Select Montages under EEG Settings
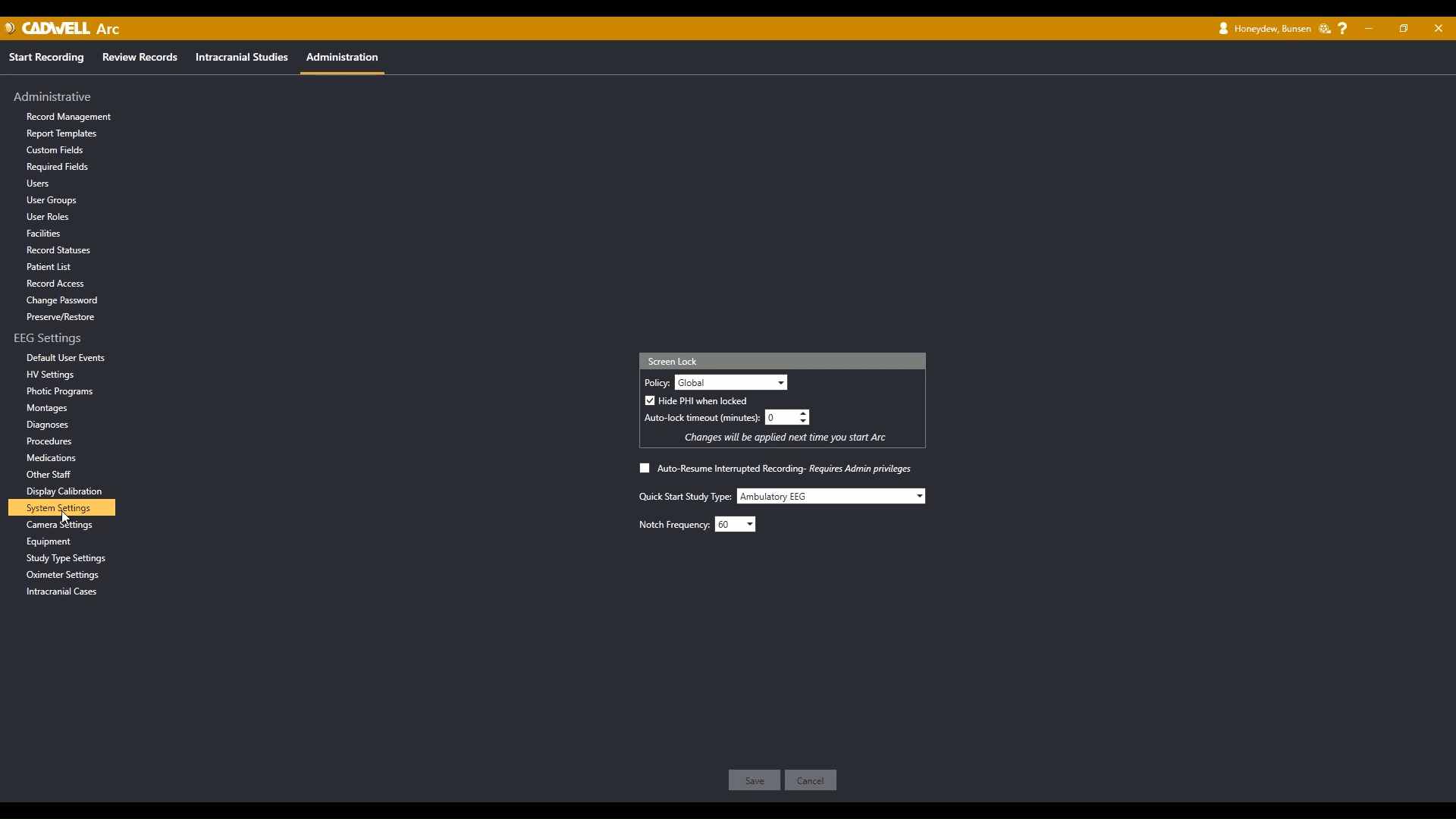This screenshot has height=819, width=1456. click(x=46, y=407)
